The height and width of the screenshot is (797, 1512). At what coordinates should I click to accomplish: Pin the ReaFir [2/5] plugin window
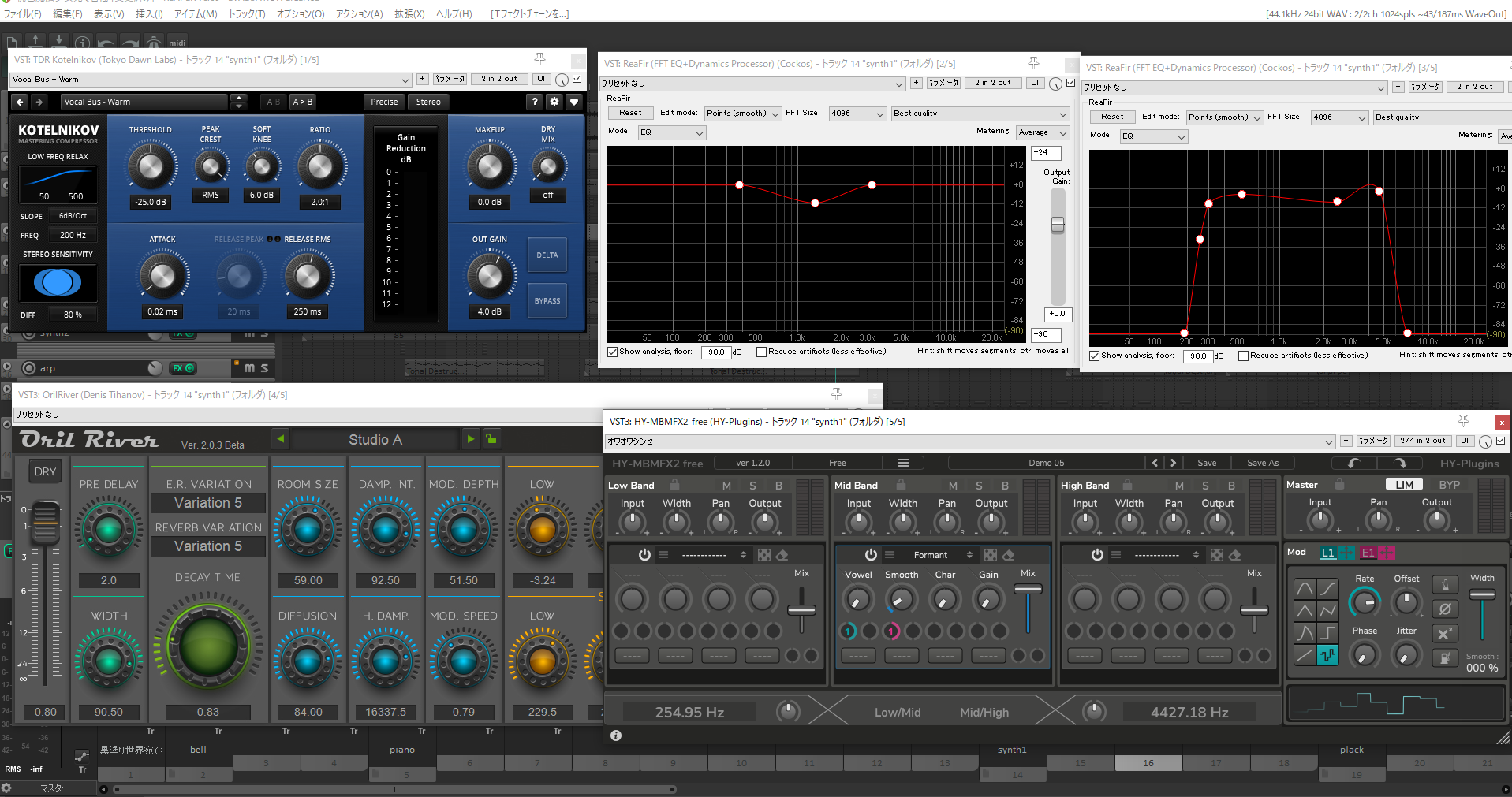pyautogui.click(x=1033, y=63)
